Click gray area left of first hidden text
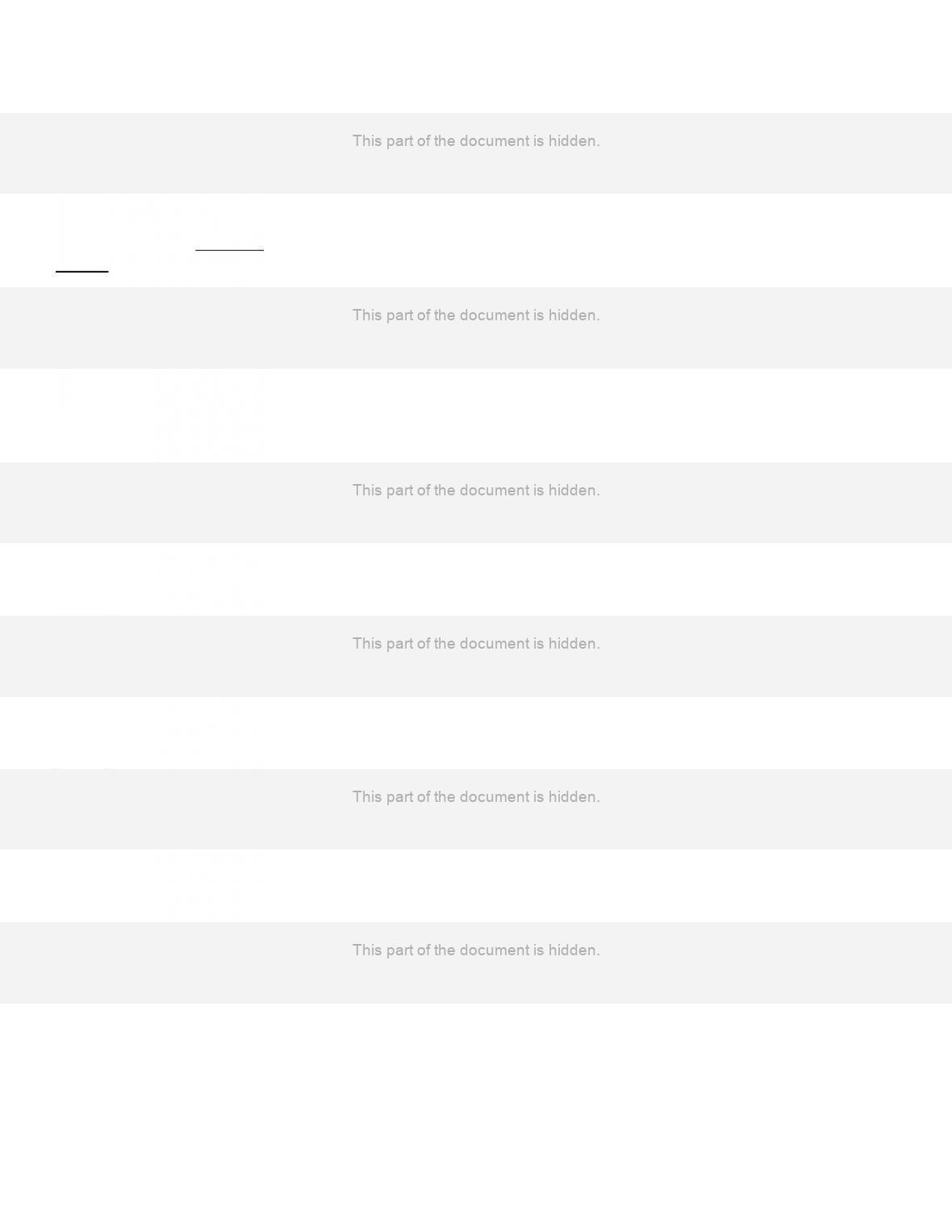 176,153
